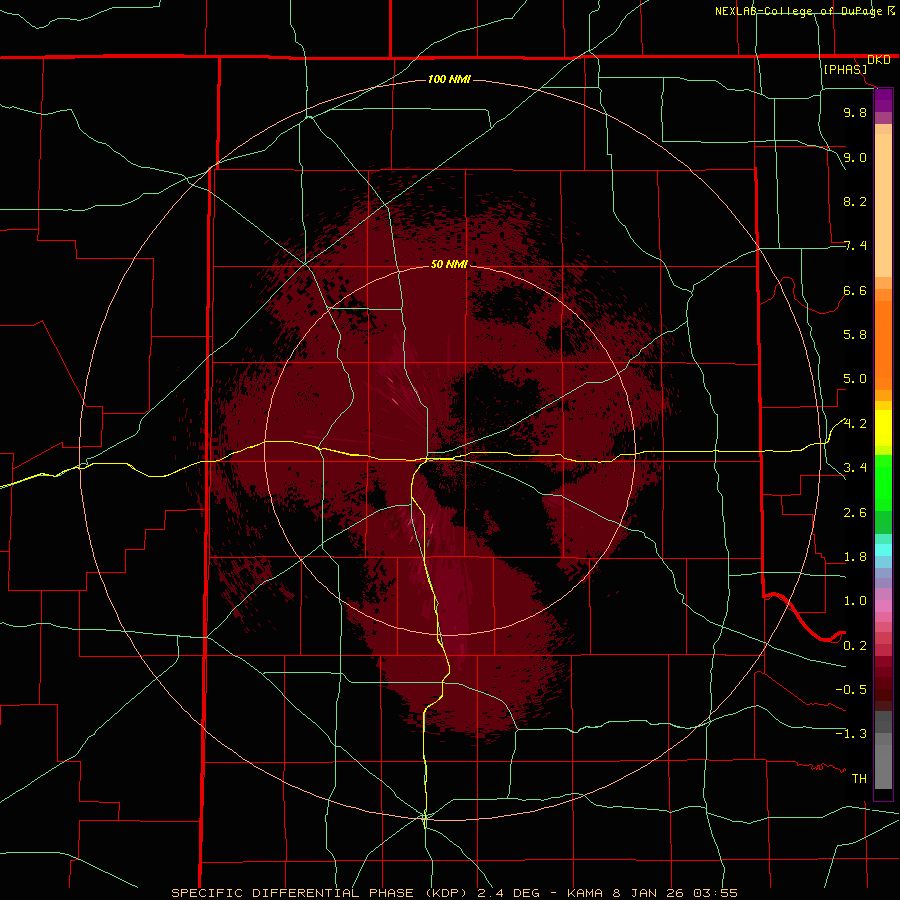
Task: Click the -0.5 scale value
Action: point(851,690)
